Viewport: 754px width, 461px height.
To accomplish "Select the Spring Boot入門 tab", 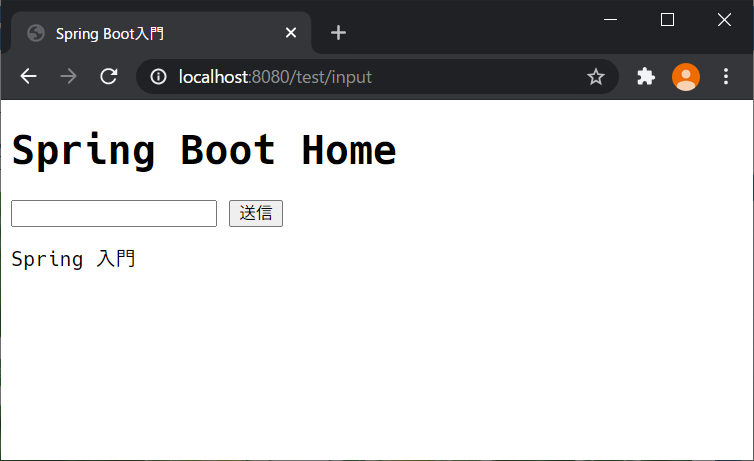I will coord(161,33).
